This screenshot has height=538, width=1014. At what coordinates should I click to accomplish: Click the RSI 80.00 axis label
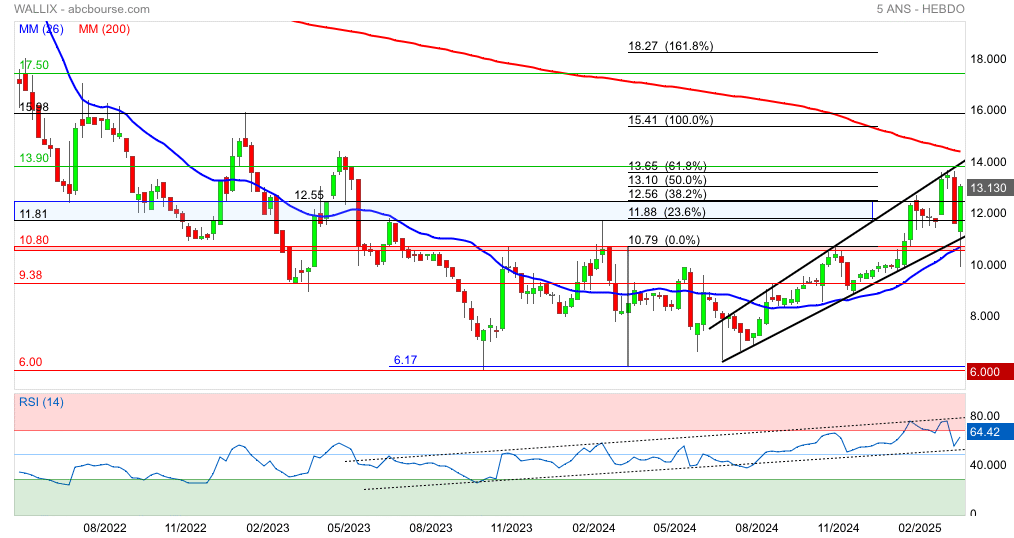coord(985,416)
